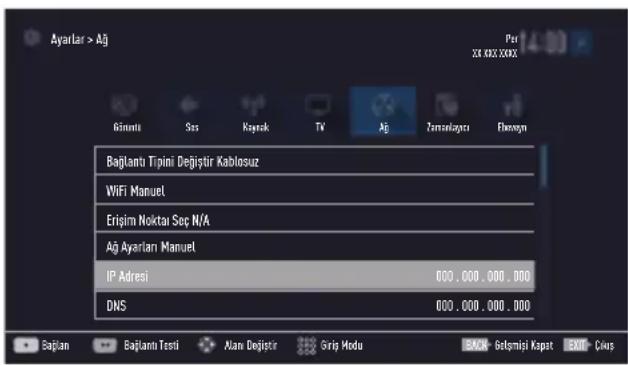Open the Ebeveyn parental settings icon

click(x=512, y=105)
